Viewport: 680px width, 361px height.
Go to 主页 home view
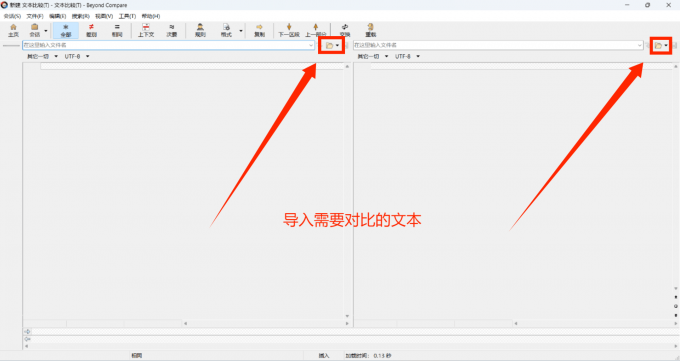pyautogui.click(x=13, y=30)
